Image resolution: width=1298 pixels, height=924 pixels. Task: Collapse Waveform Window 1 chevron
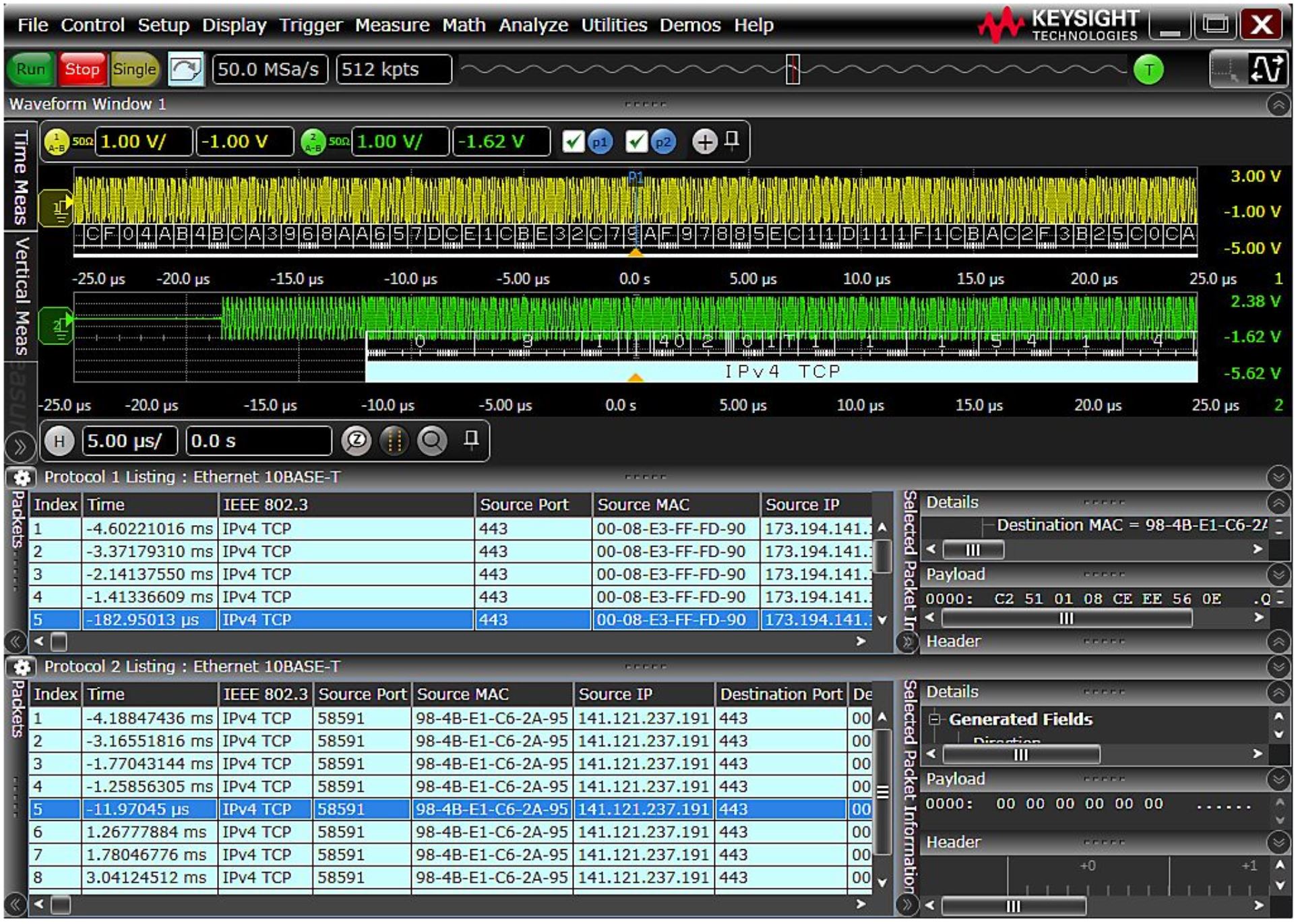tap(1278, 104)
